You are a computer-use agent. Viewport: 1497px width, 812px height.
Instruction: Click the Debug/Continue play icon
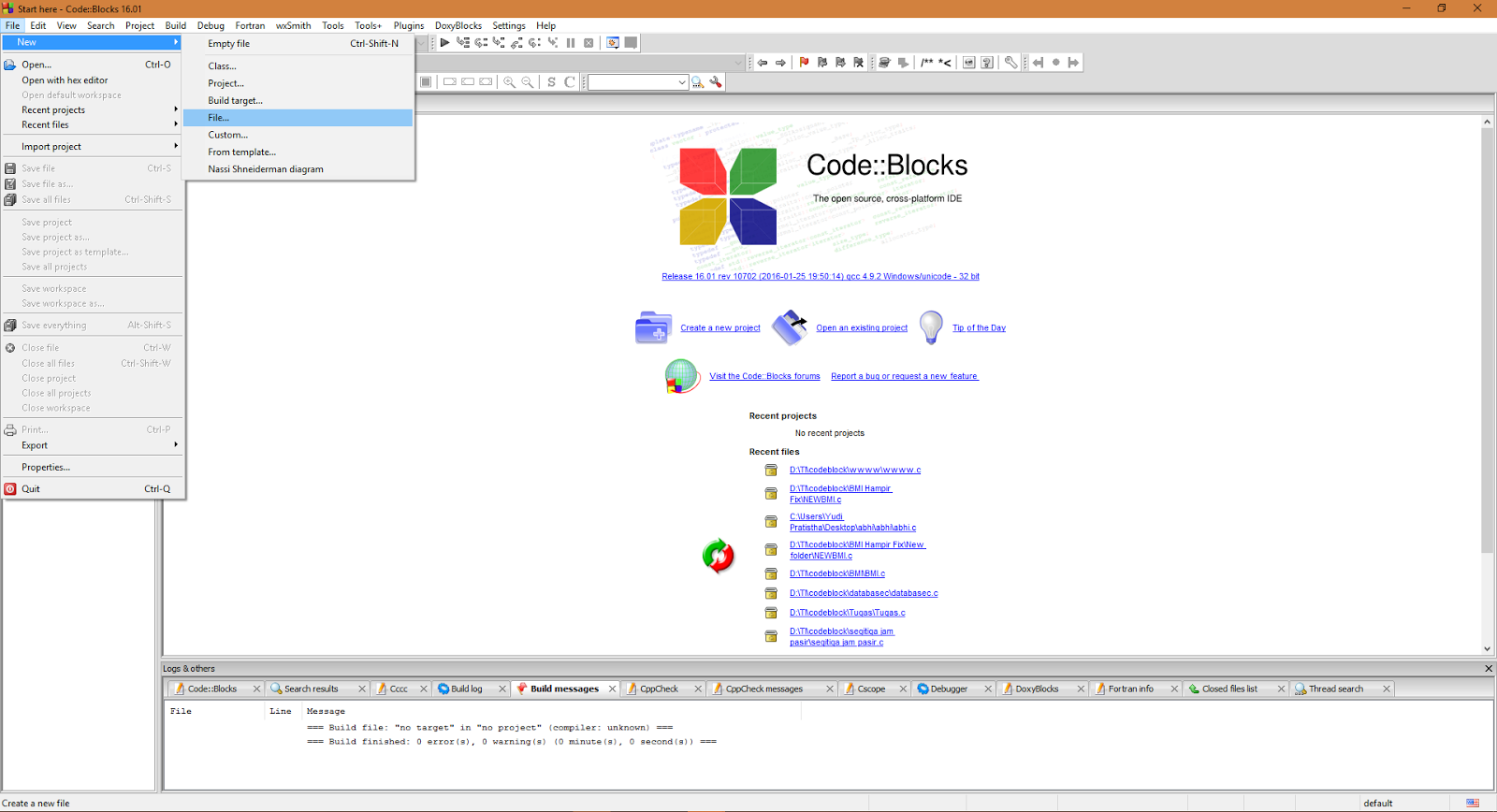click(x=444, y=43)
